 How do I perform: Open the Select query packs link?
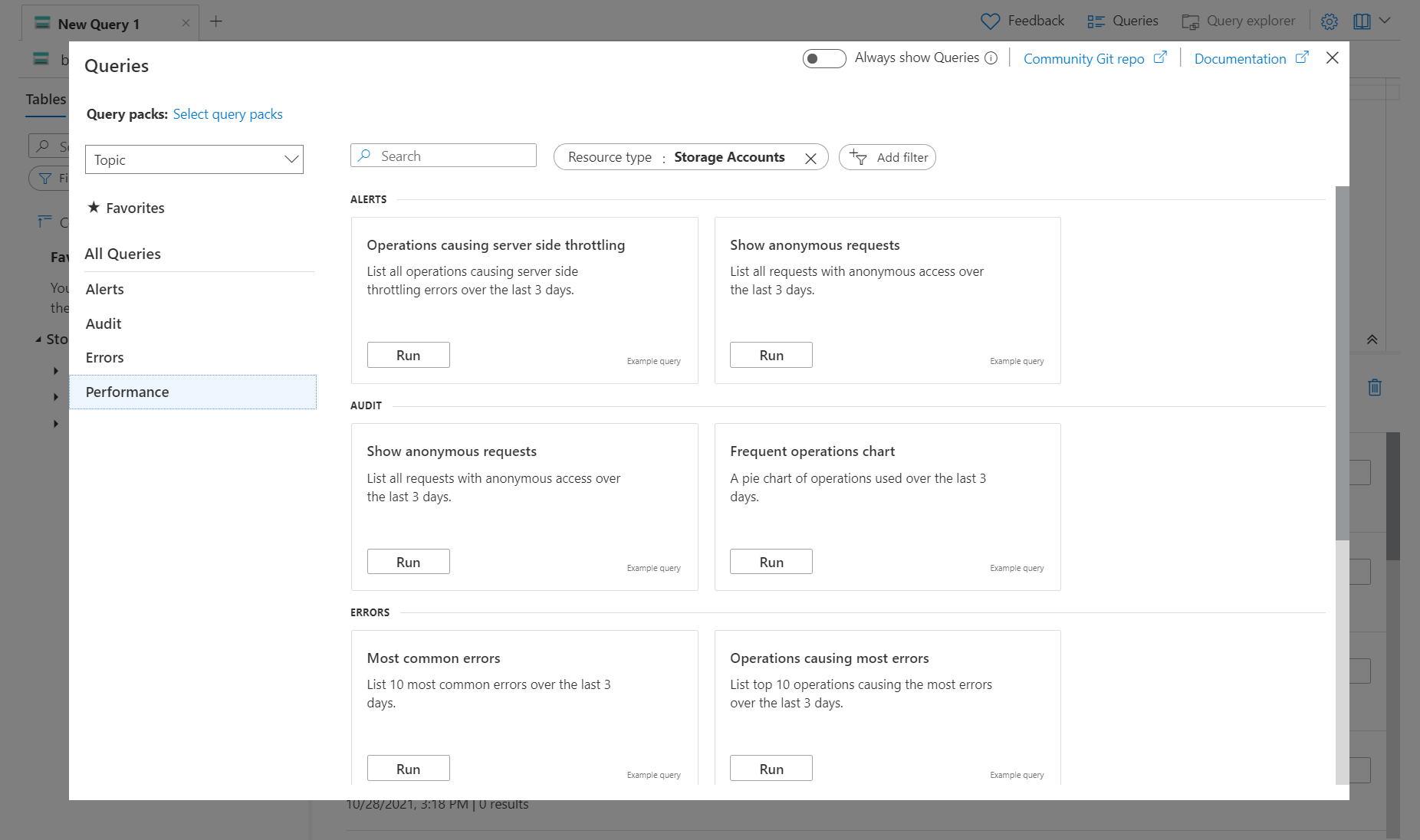click(x=228, y=114)
